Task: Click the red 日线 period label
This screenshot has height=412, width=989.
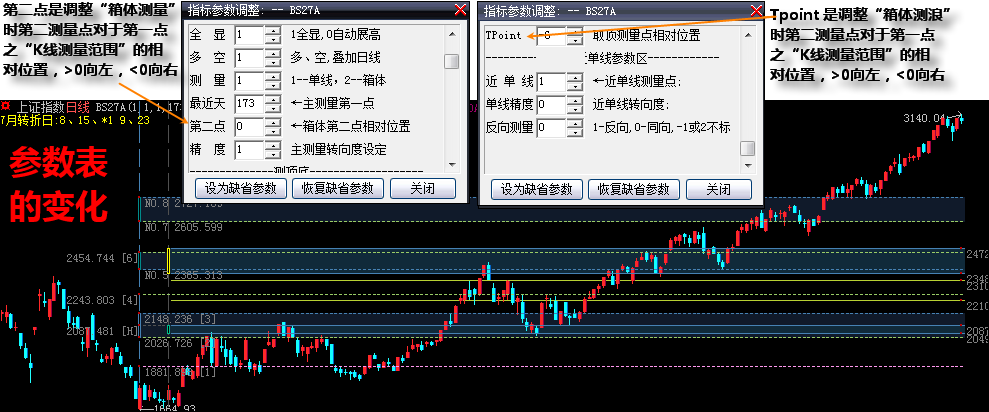Action: [78, 107]
